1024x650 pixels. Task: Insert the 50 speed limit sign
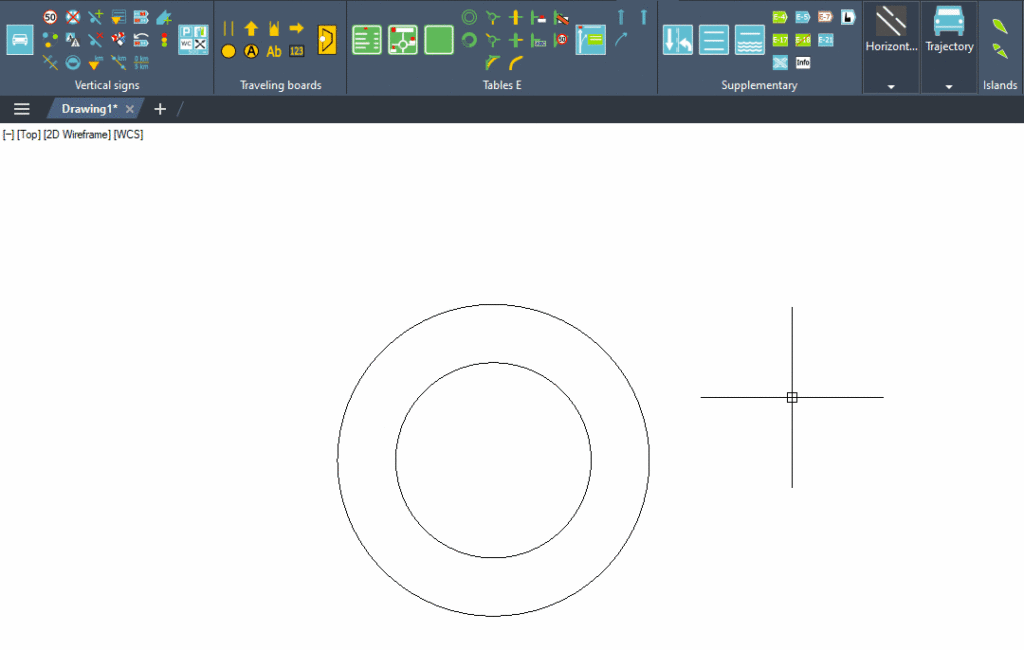coord(50,17)
